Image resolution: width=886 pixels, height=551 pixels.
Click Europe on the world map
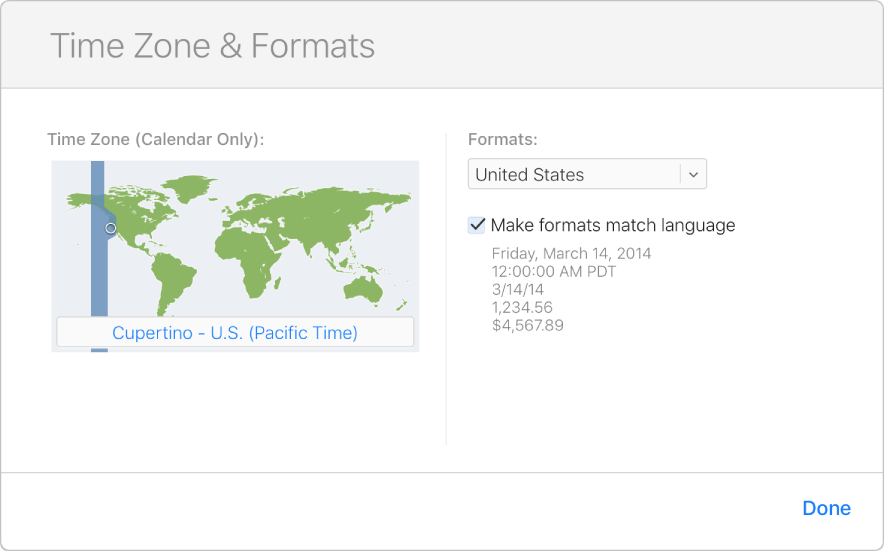point(248,205)
